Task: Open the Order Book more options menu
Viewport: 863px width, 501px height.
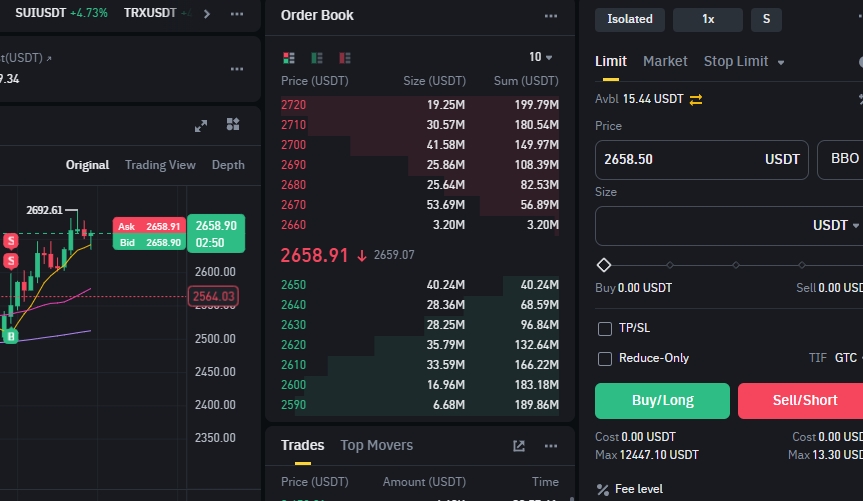Action: point(550,16)
